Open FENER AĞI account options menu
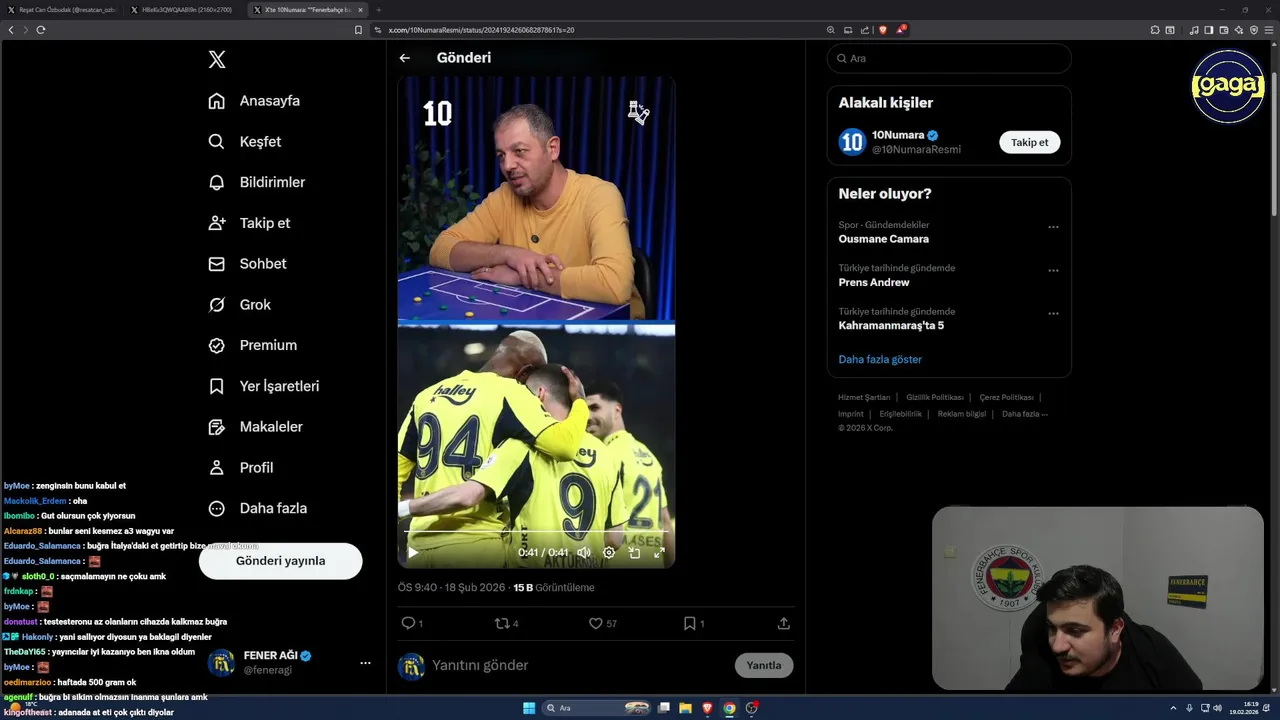The image size is (1280, 720). pyautogui.click(x=365, y=663)
